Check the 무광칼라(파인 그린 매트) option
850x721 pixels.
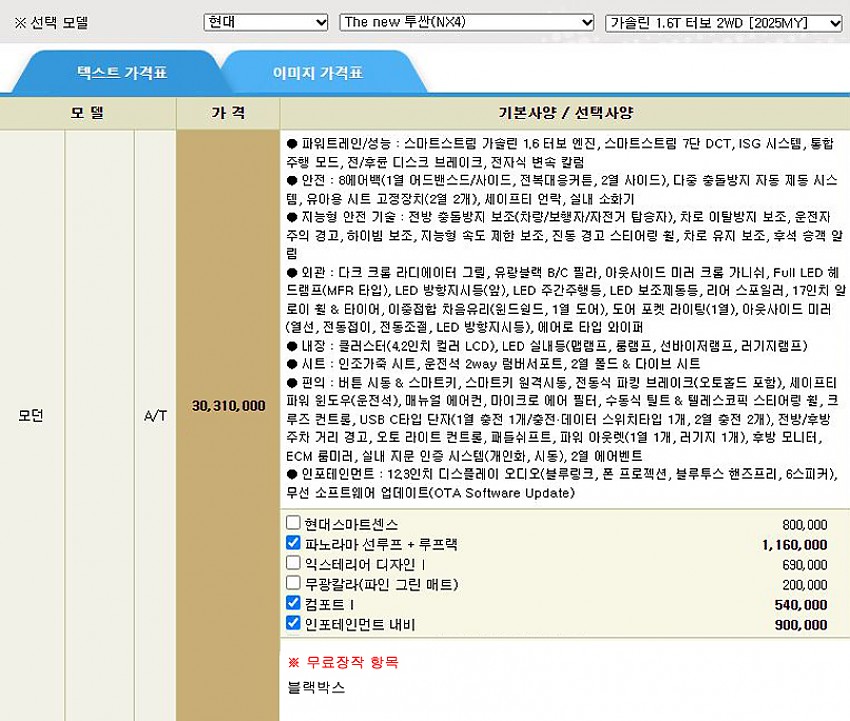pos(293,584)
